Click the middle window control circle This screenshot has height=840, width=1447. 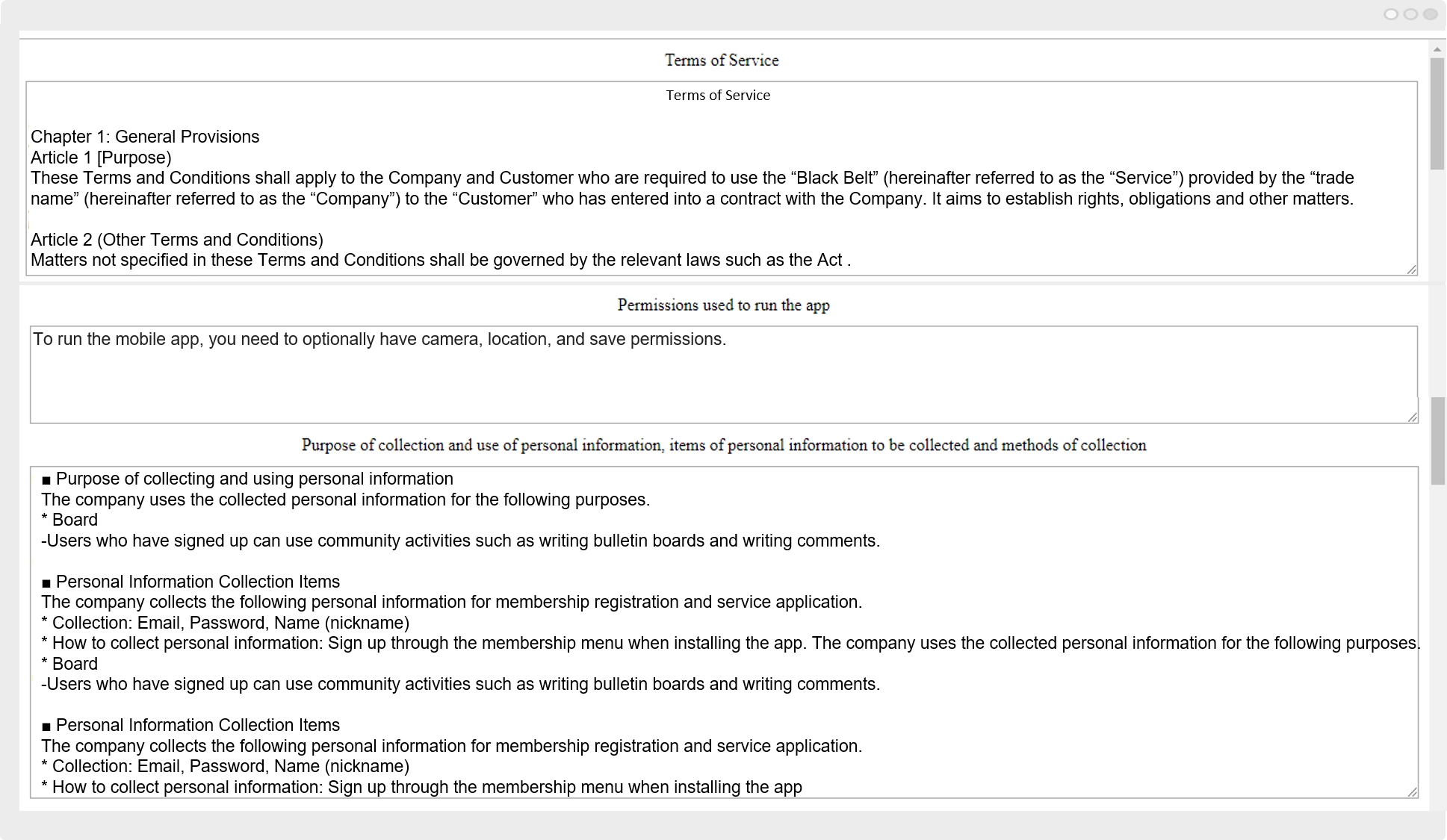click(1410, 14)
